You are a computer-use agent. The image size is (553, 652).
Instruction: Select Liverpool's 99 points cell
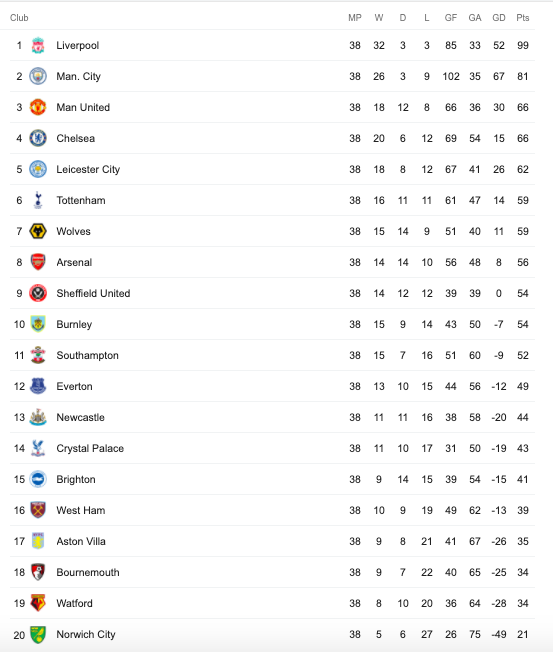(x=523, y=45)
